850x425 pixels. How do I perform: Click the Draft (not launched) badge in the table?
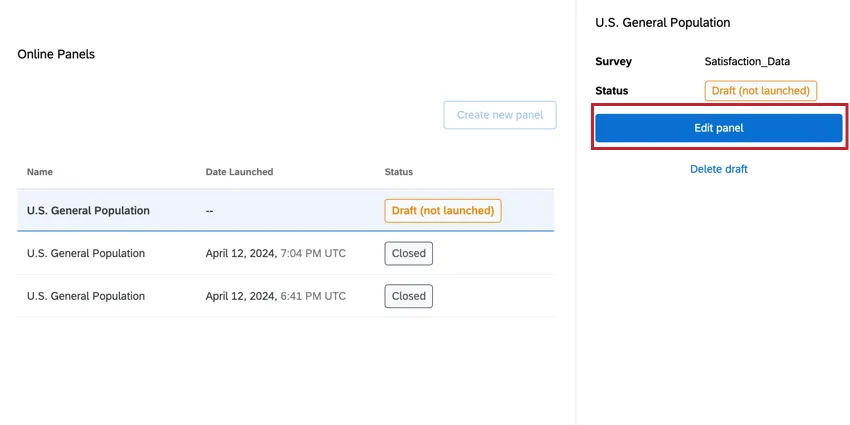(442, 211)
